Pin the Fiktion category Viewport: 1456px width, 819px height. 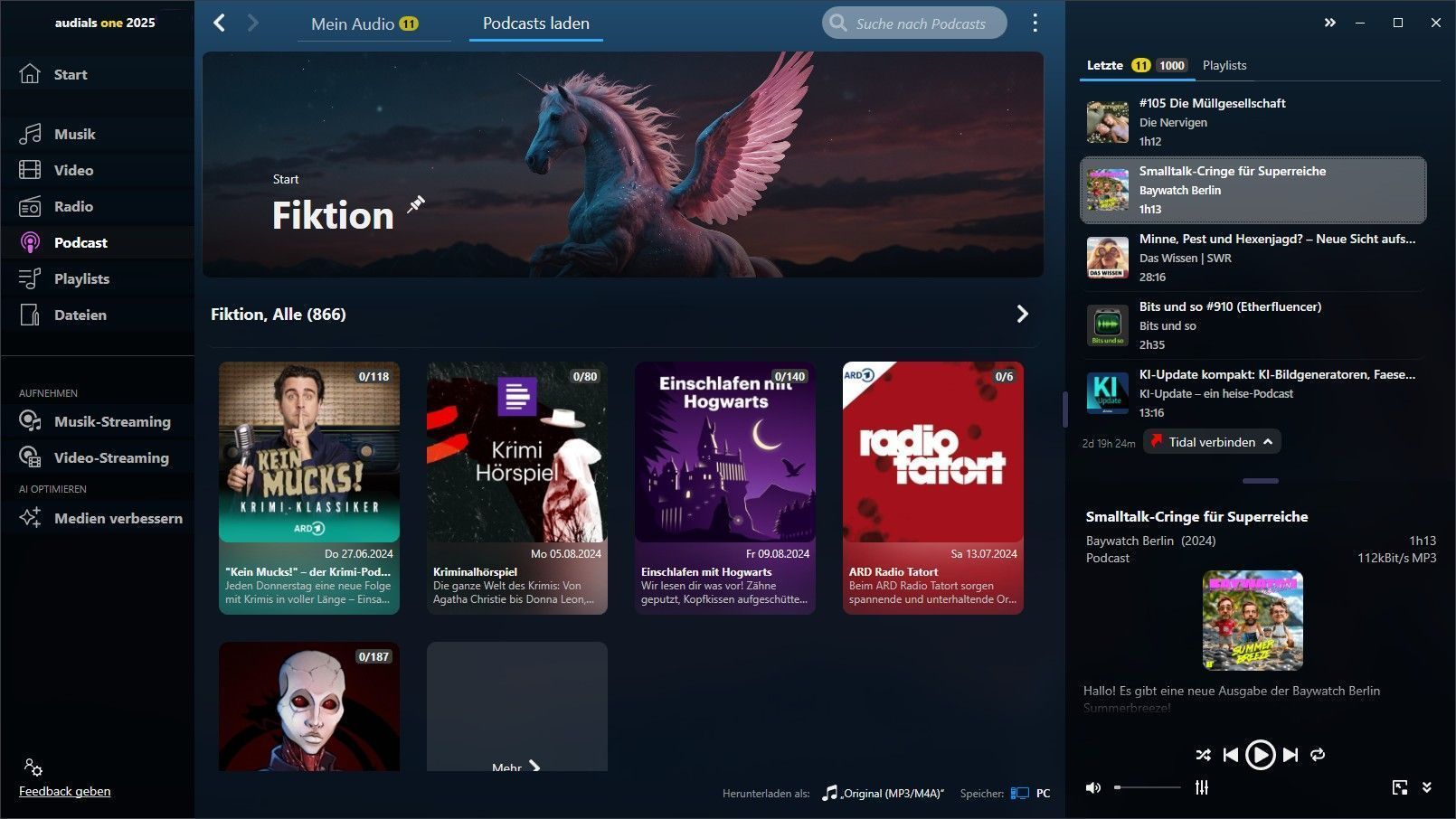click(x=416, y=204)
